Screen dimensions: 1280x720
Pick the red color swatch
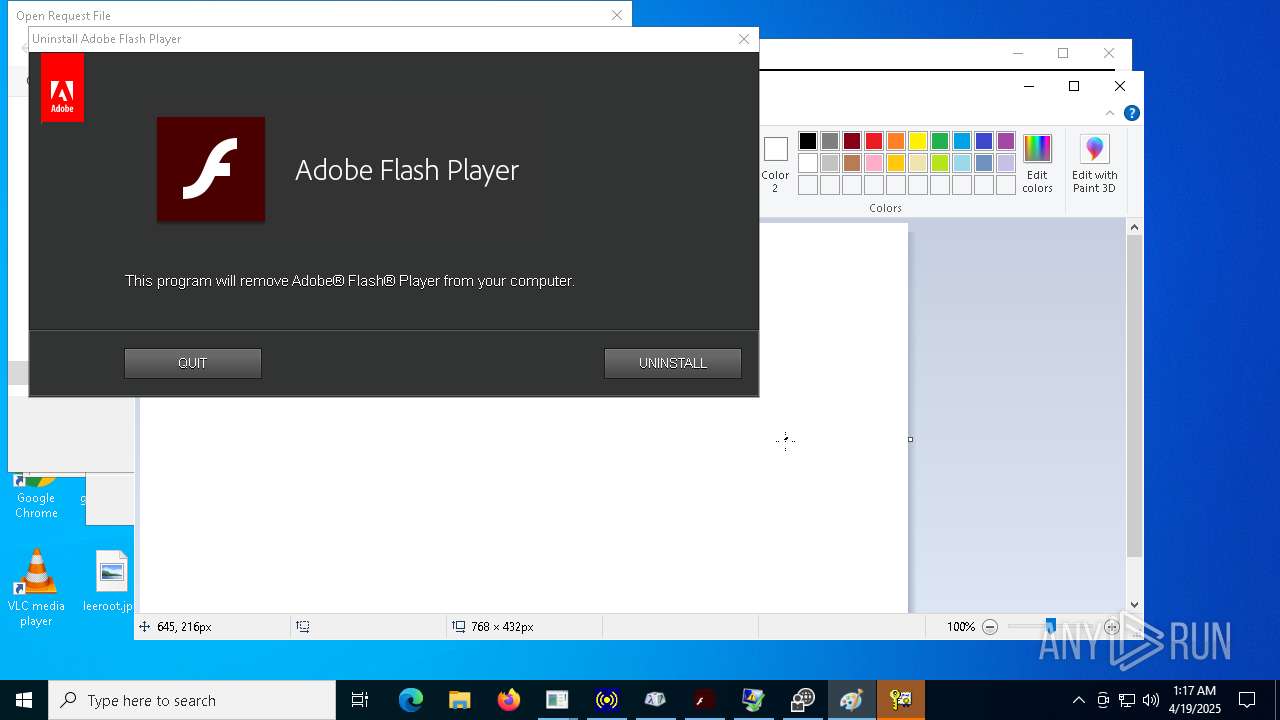pos(874,141)
